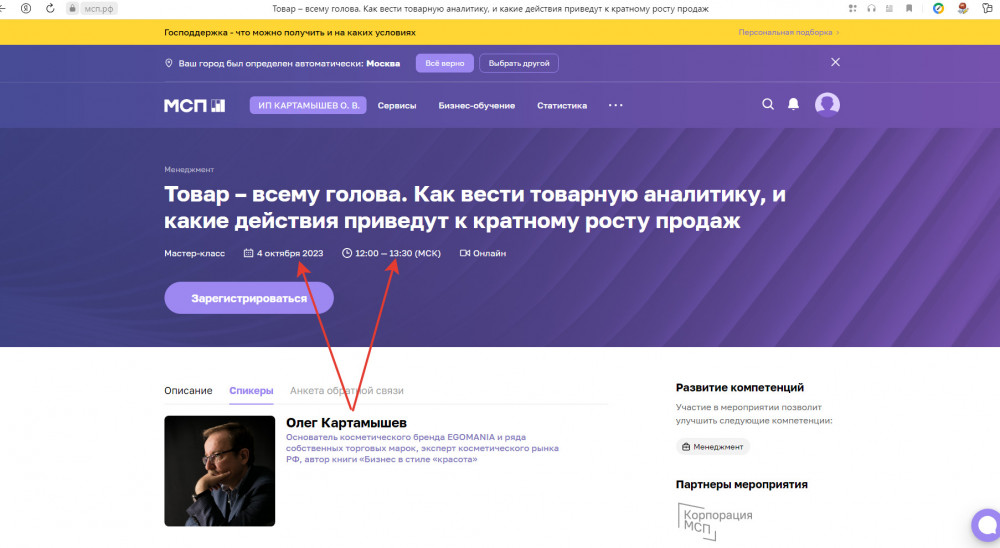Click the мсп.рф address field

click(99, 9)
